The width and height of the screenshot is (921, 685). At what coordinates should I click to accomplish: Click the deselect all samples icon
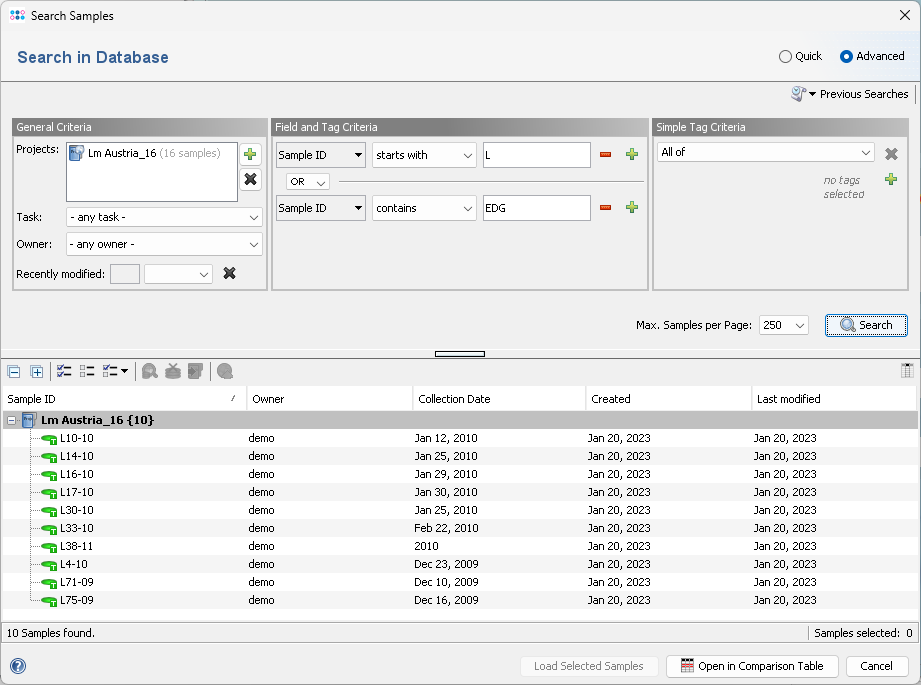87,371
